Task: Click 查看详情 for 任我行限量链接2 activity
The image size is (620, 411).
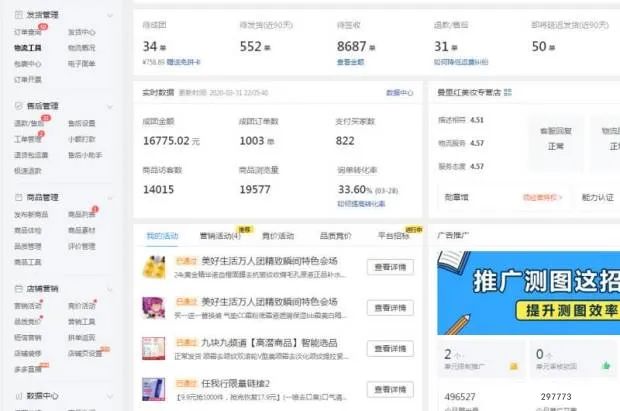Action: coord(390,390)
